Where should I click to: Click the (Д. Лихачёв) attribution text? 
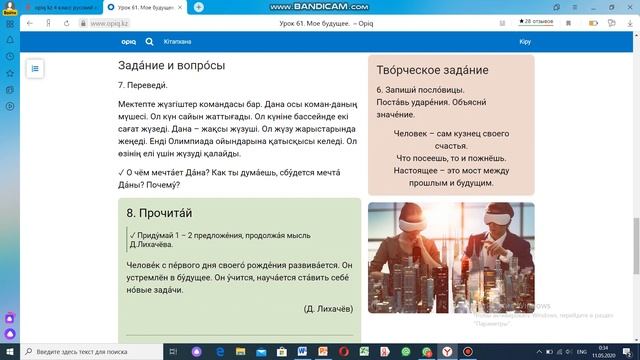point(328,309)
